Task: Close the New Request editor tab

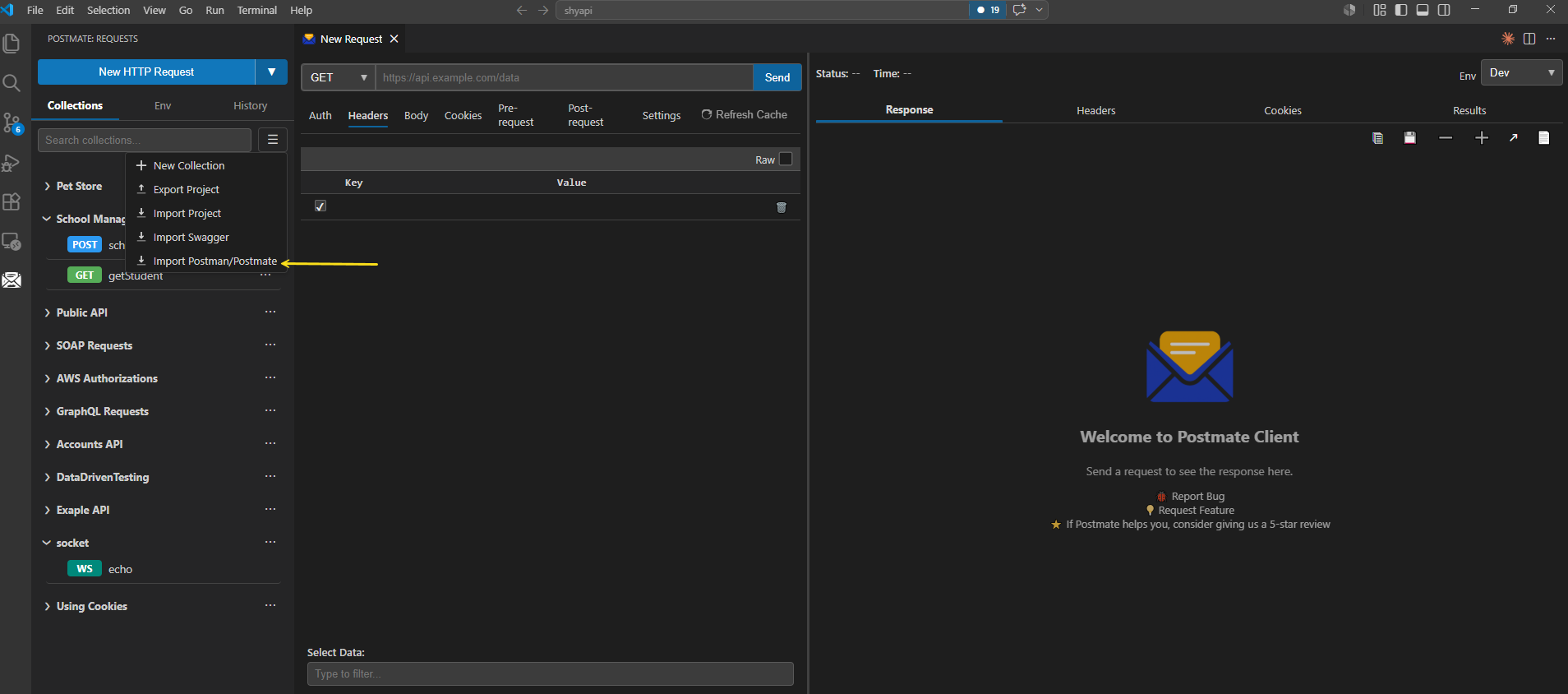Action: [394, 39]
